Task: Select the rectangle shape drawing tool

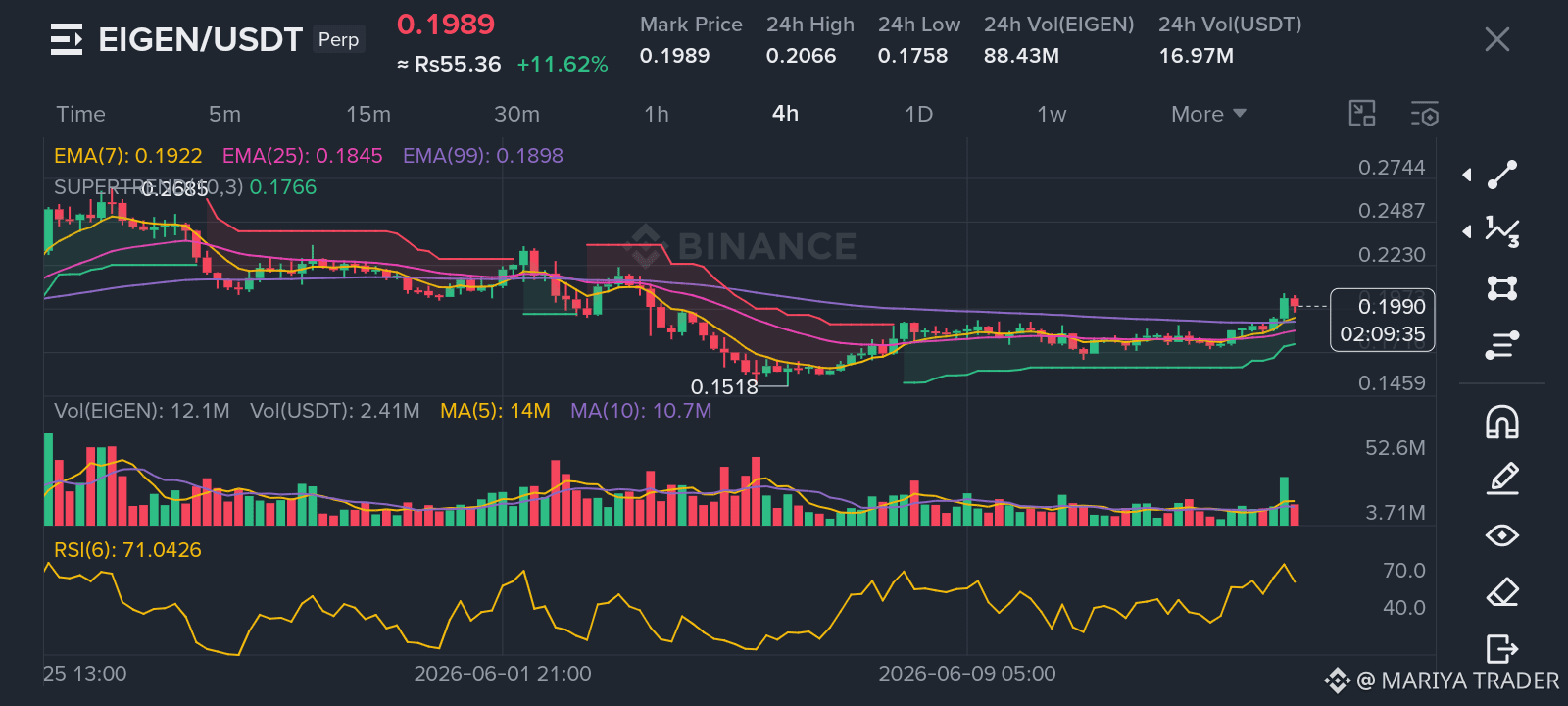Action: [1502, 288]
